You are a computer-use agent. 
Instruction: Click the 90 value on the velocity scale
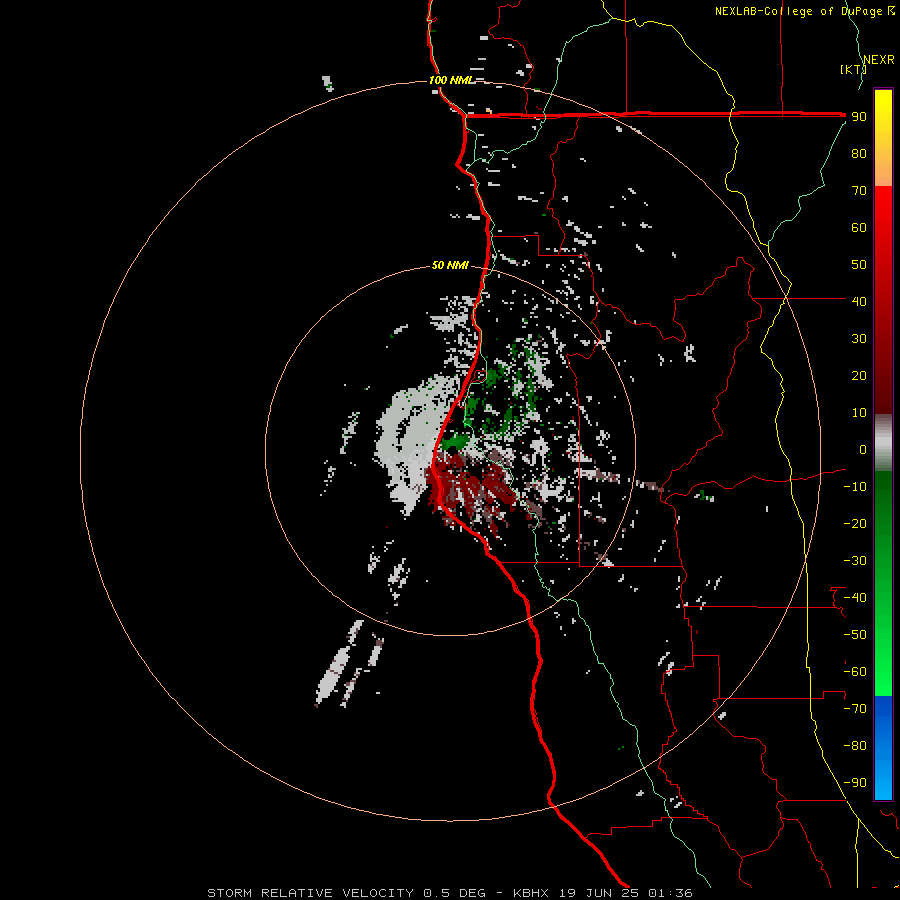[859, 117]
